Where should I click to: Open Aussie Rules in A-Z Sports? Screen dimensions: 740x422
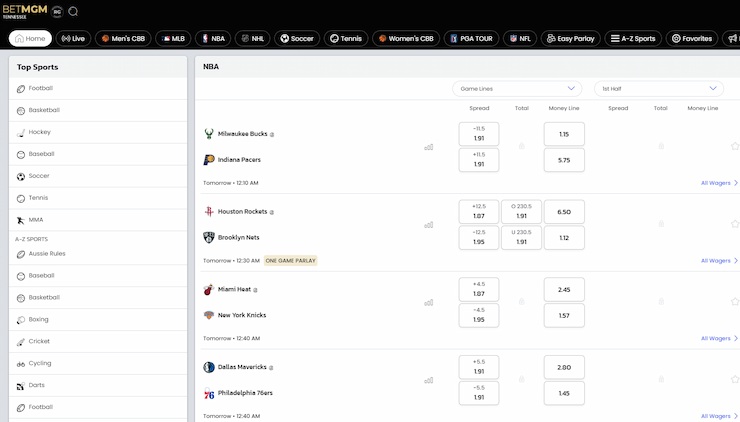pyautogui.click(x=98, y=253)
